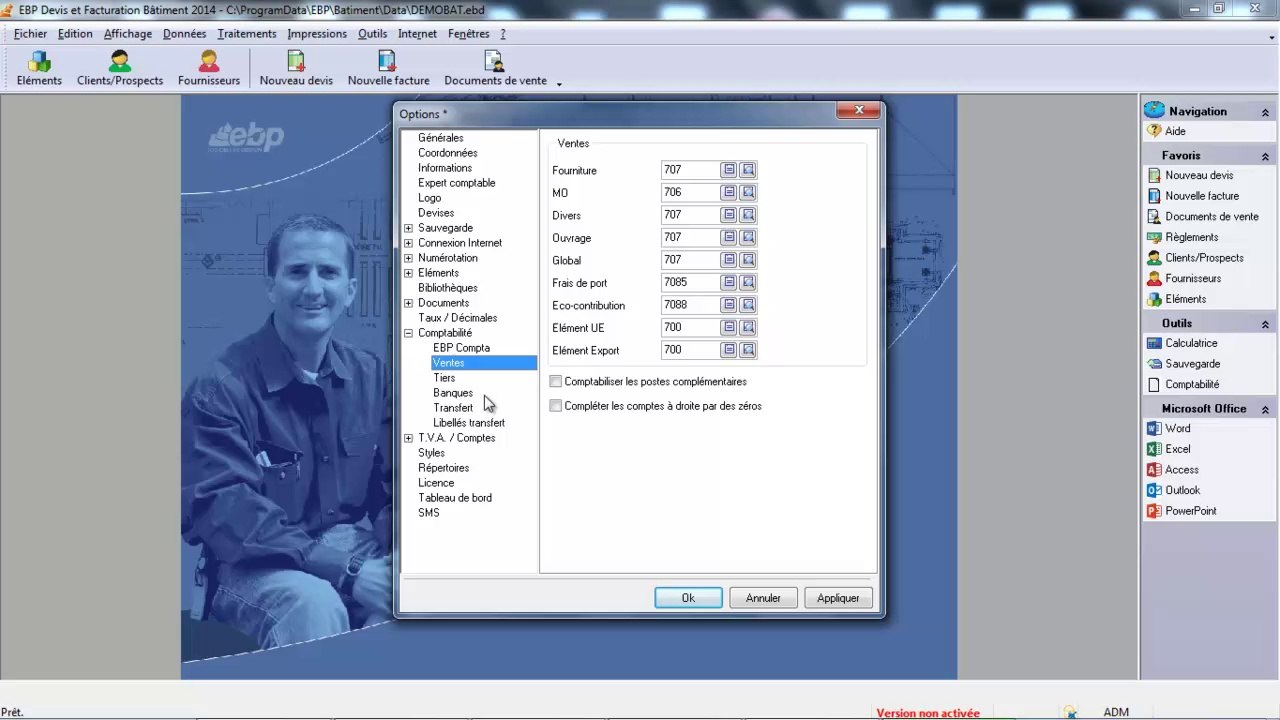Create a Nouveau devis from toolbar
Viewport: 1280px width, 720px height.
(296, 68)
